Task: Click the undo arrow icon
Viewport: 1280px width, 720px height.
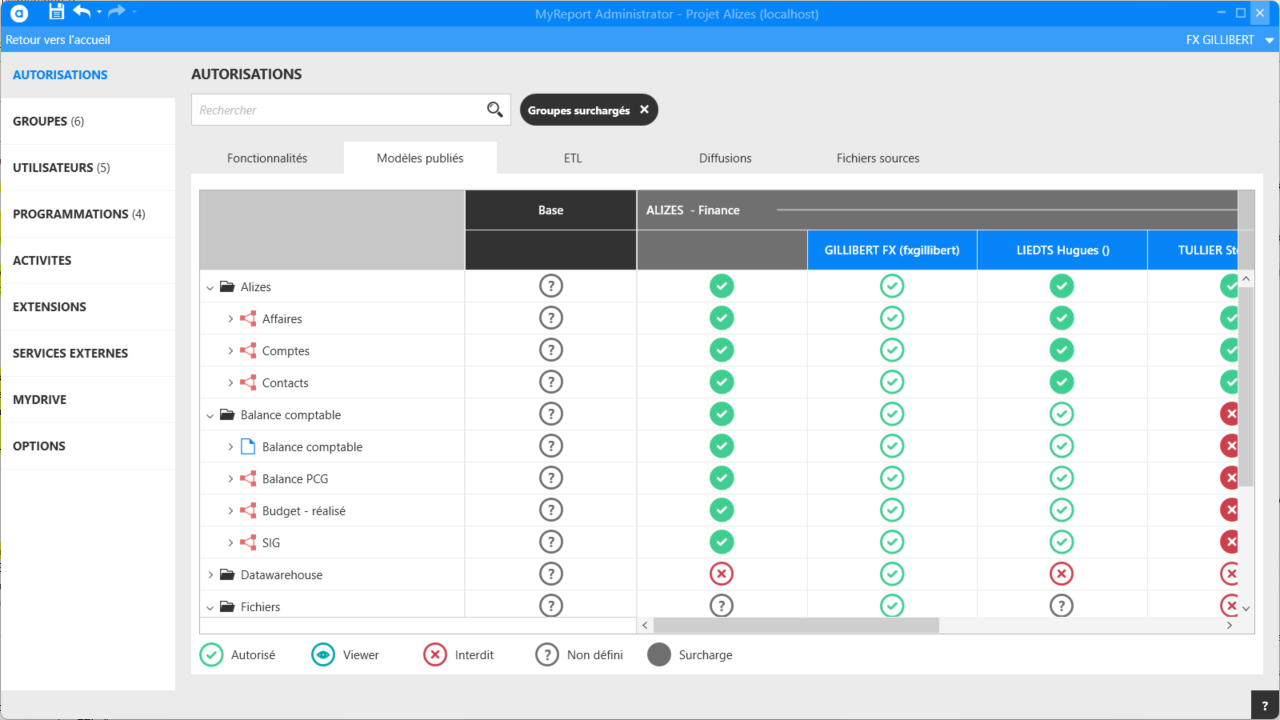Action: click(82, 12)
